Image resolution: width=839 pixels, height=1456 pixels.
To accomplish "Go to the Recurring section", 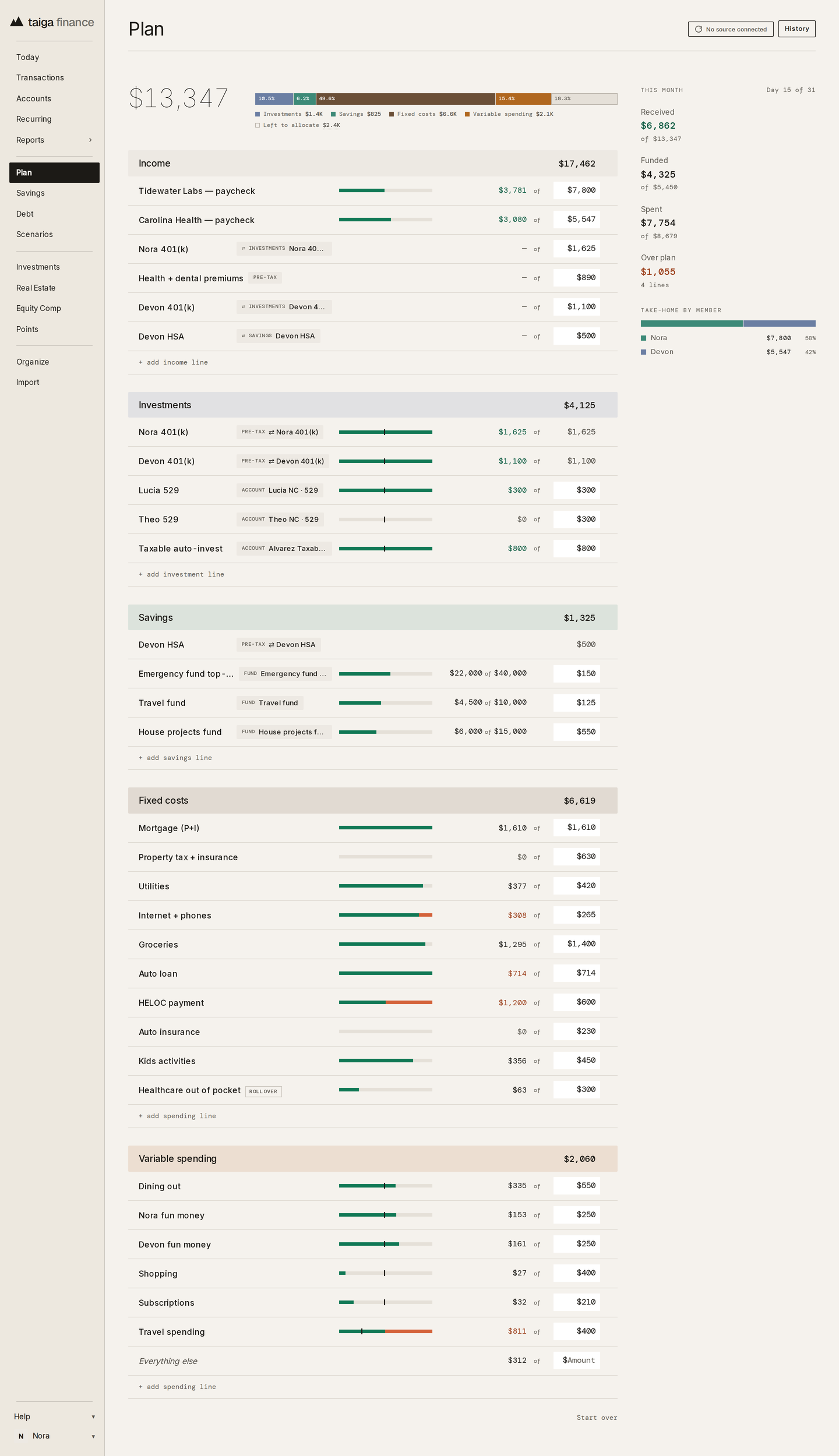I will [34, 119].
